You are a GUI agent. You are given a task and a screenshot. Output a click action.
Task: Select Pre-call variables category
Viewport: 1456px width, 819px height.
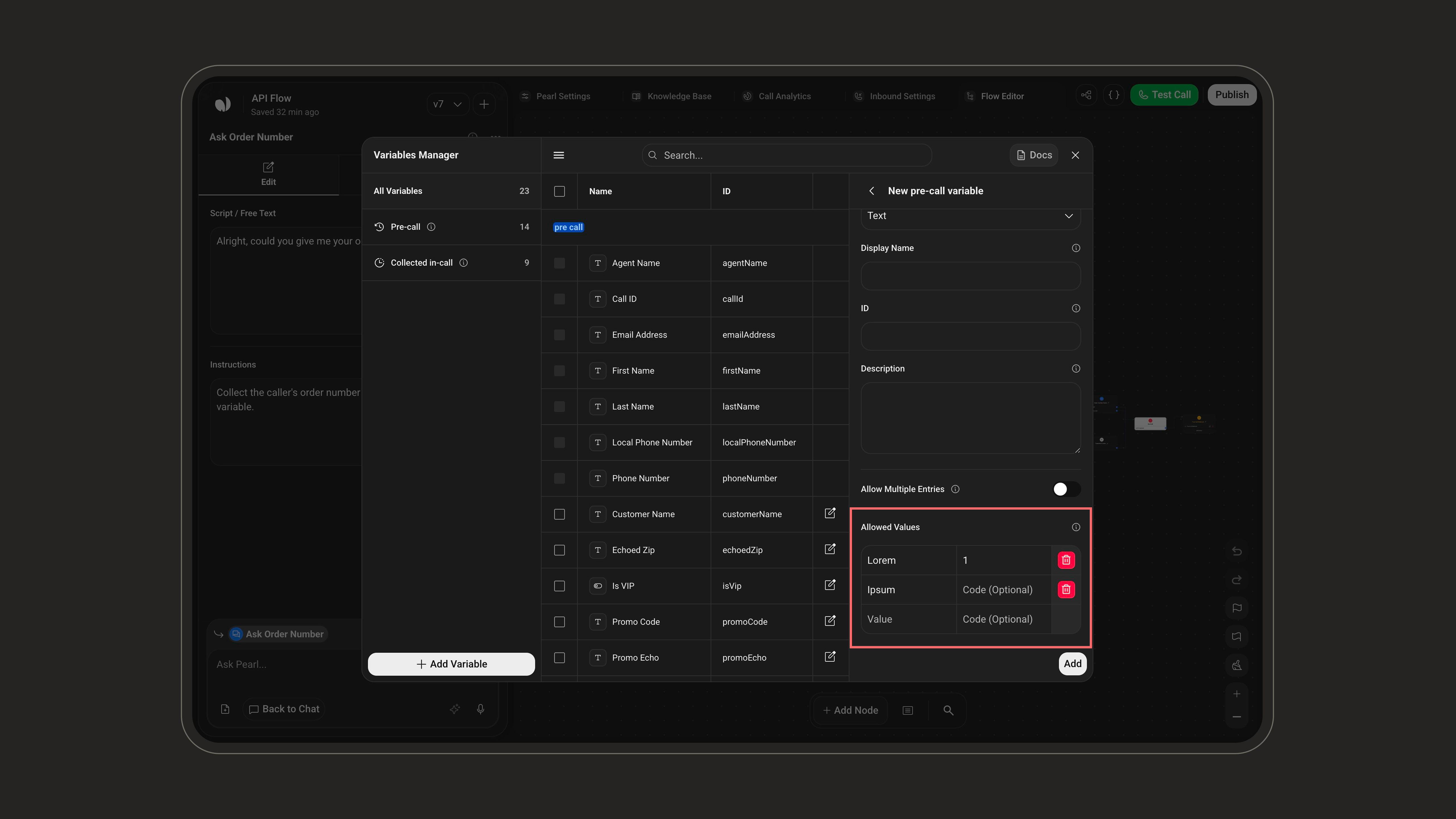click(x=451, y=227)
